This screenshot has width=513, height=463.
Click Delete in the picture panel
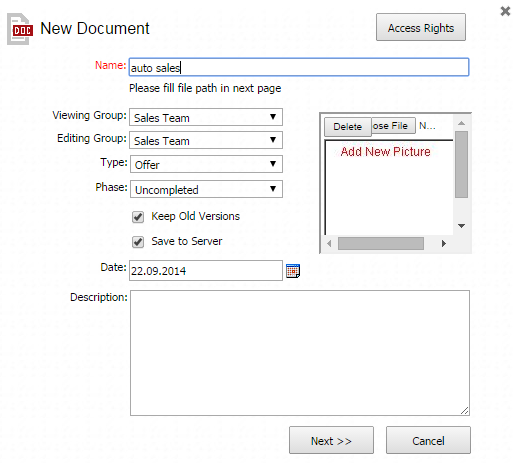tap(348, 127)
